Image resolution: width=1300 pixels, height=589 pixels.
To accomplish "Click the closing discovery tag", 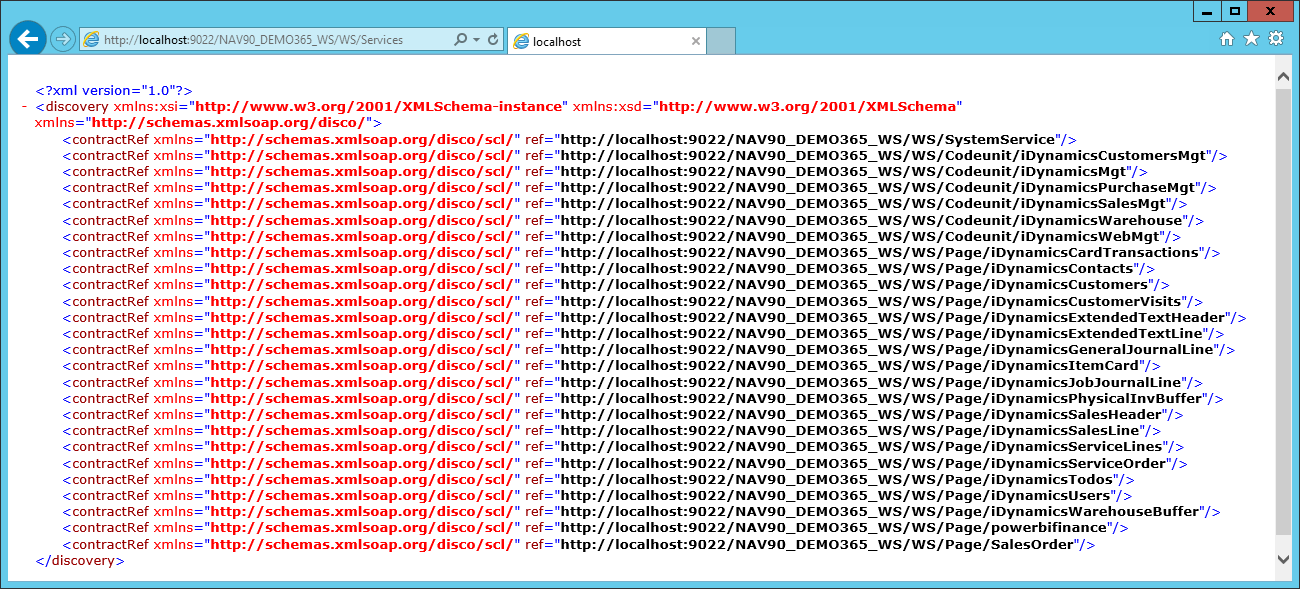I will point(80,560).
